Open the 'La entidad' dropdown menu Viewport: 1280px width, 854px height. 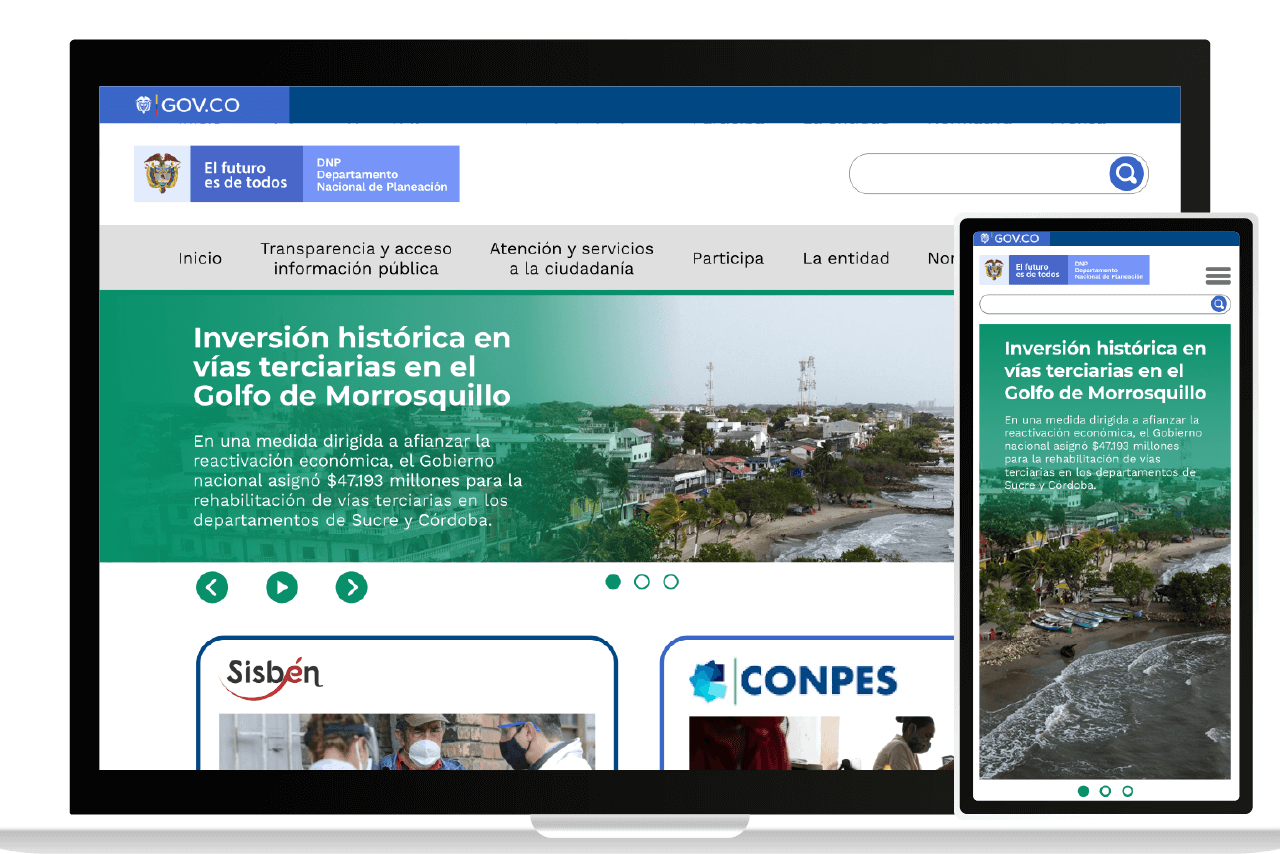846,258
